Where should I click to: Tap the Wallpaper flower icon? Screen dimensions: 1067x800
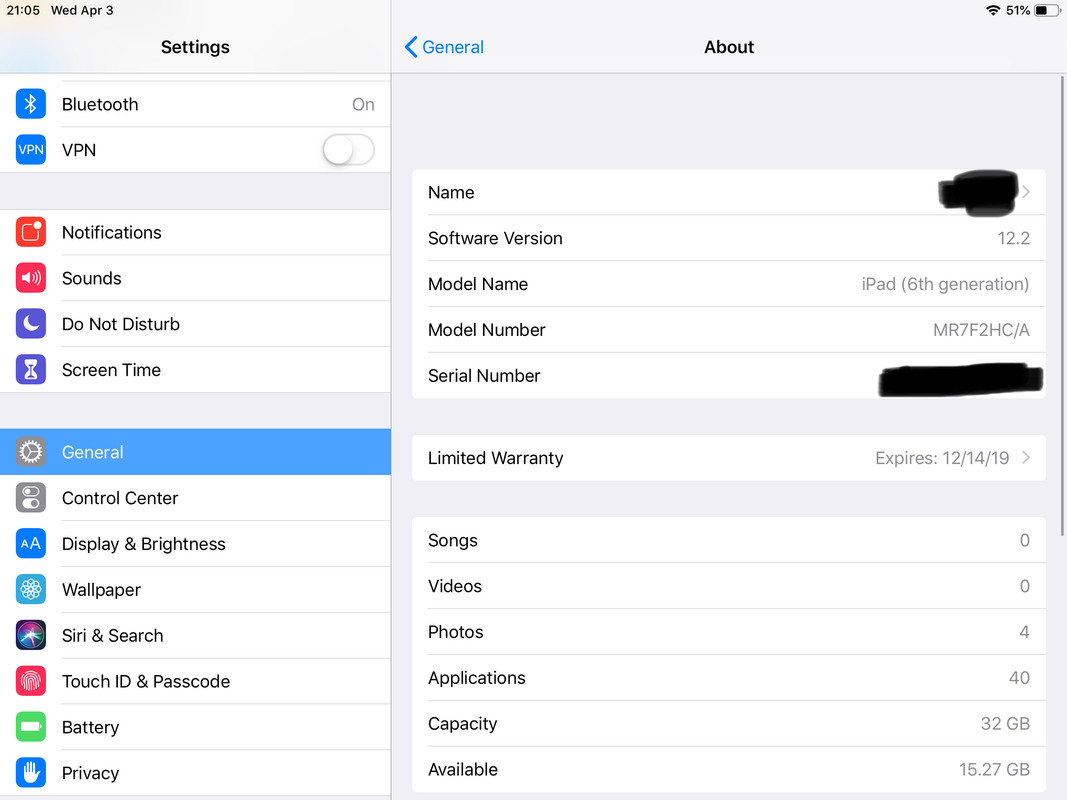(x=31, y=589)
